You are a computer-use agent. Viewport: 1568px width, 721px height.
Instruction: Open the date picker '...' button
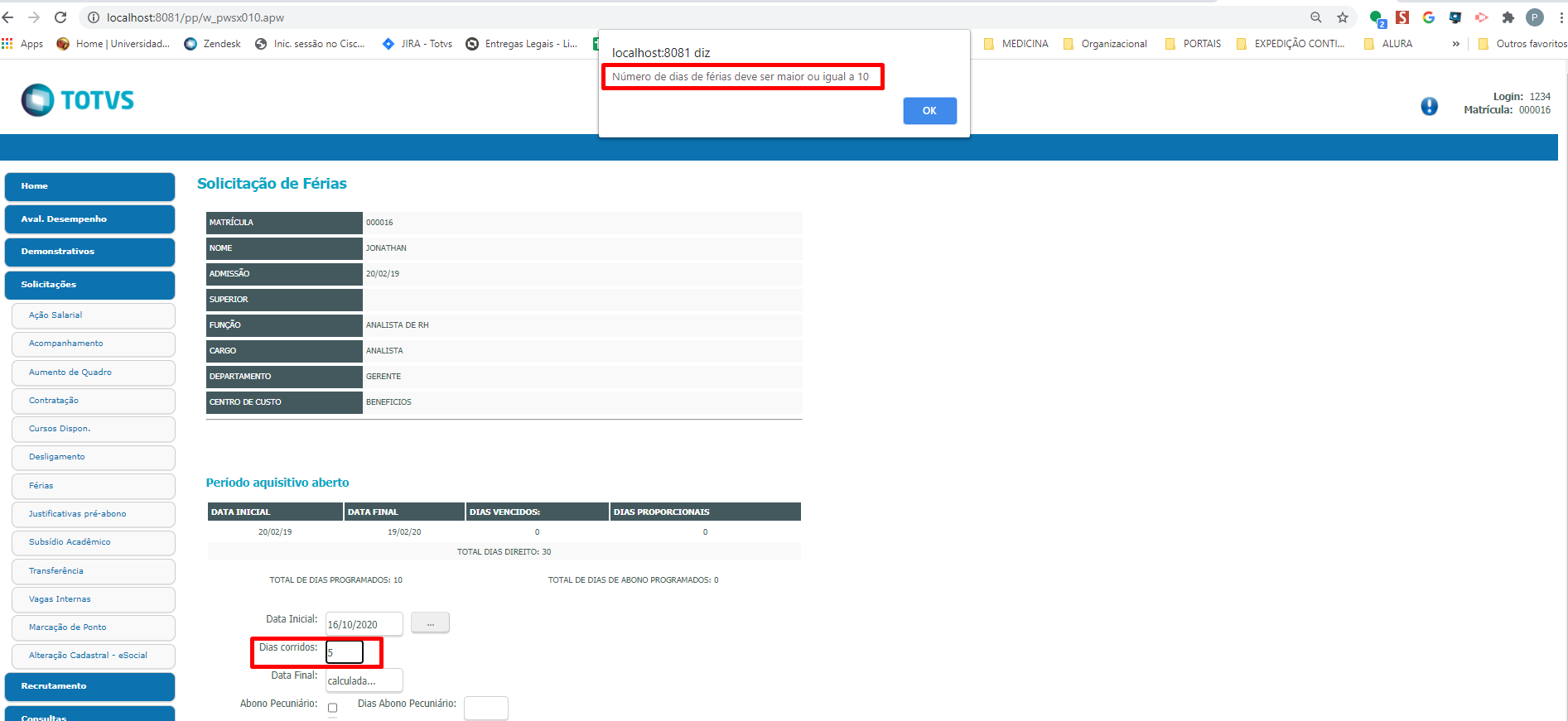[430, 622]
